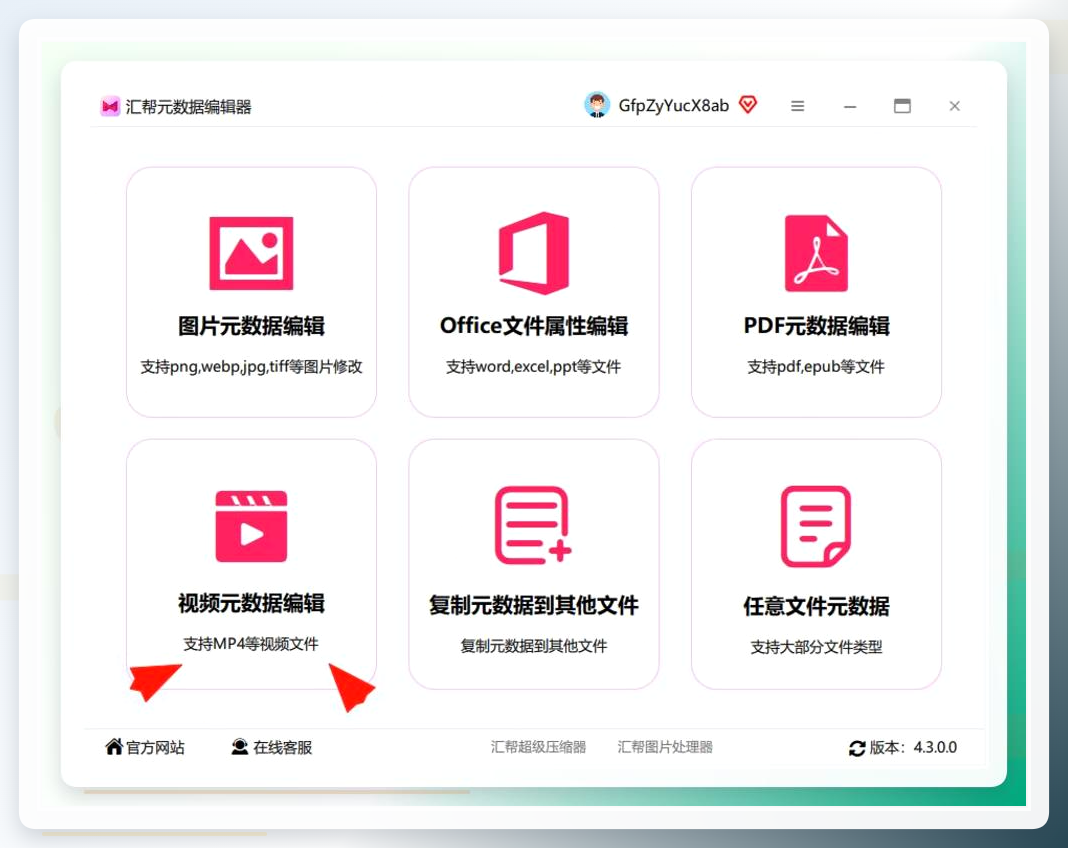Maximize the application window
This screenshot has height=848, width=1068.
[902, 106]
